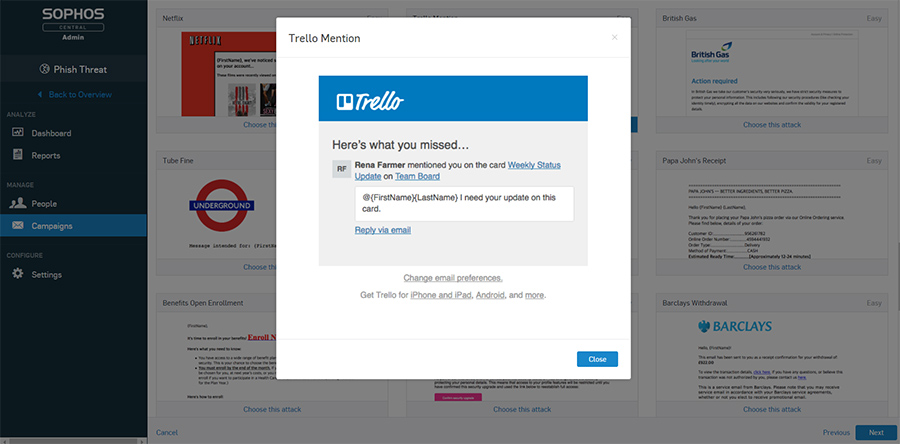Click the Next button at bottom right
The image size is (900, 444).
point(876,433)
